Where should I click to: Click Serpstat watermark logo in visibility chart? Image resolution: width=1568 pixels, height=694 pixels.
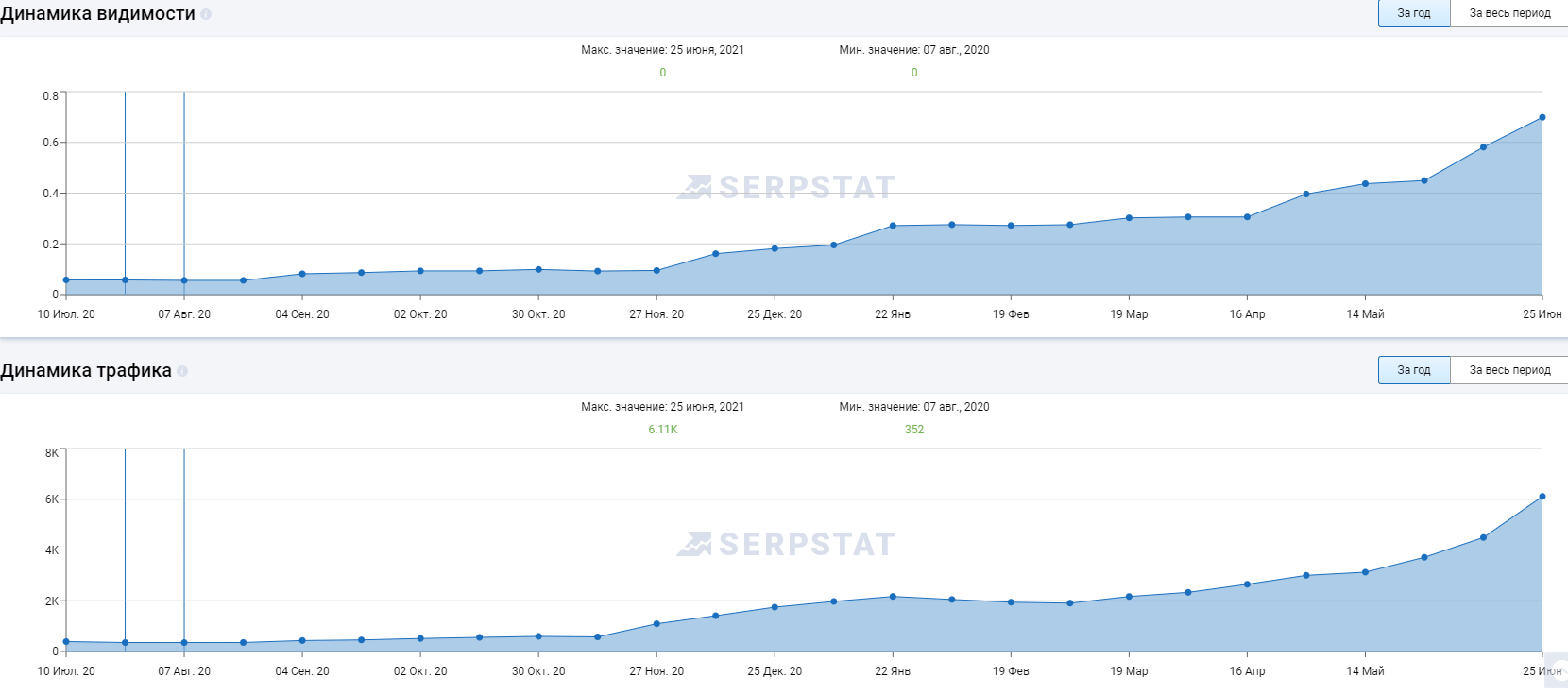(786, 187)
